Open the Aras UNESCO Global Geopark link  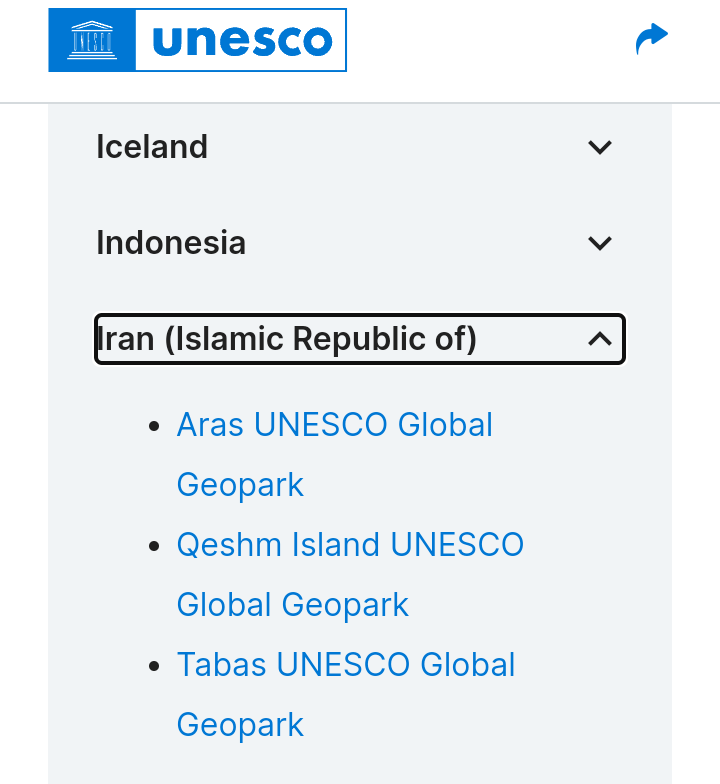[x=334, y=425]
